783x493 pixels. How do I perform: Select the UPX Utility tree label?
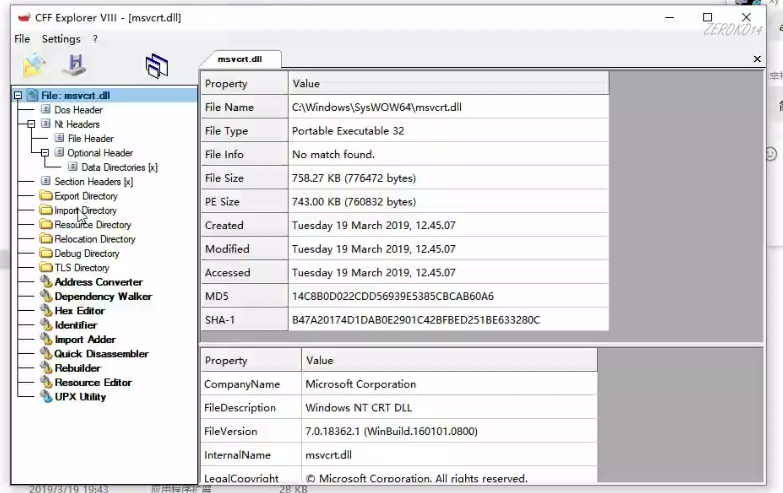click(80, 397)
